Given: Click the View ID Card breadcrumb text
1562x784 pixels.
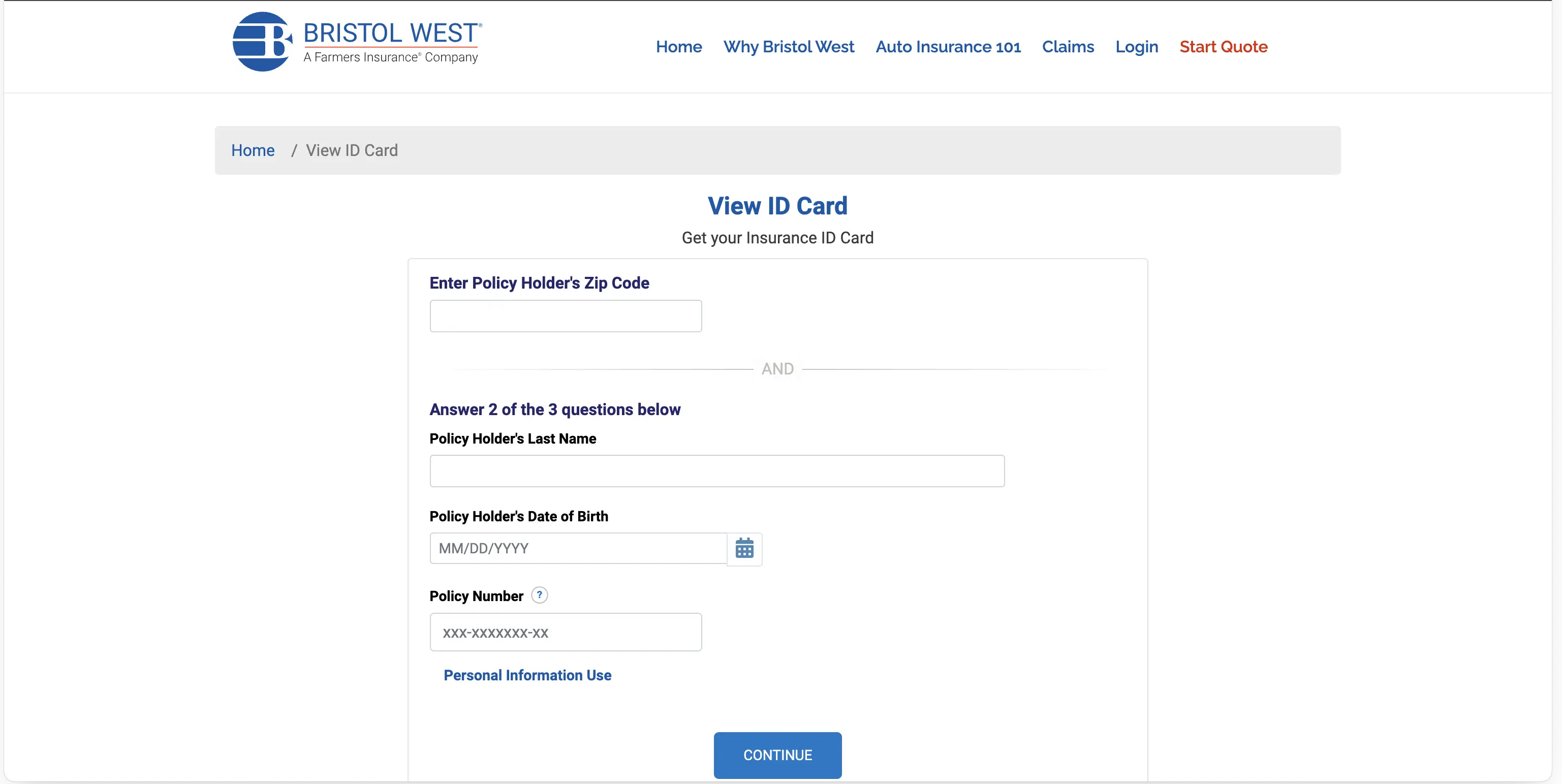Looking at the screenshot, I should 352,150.
